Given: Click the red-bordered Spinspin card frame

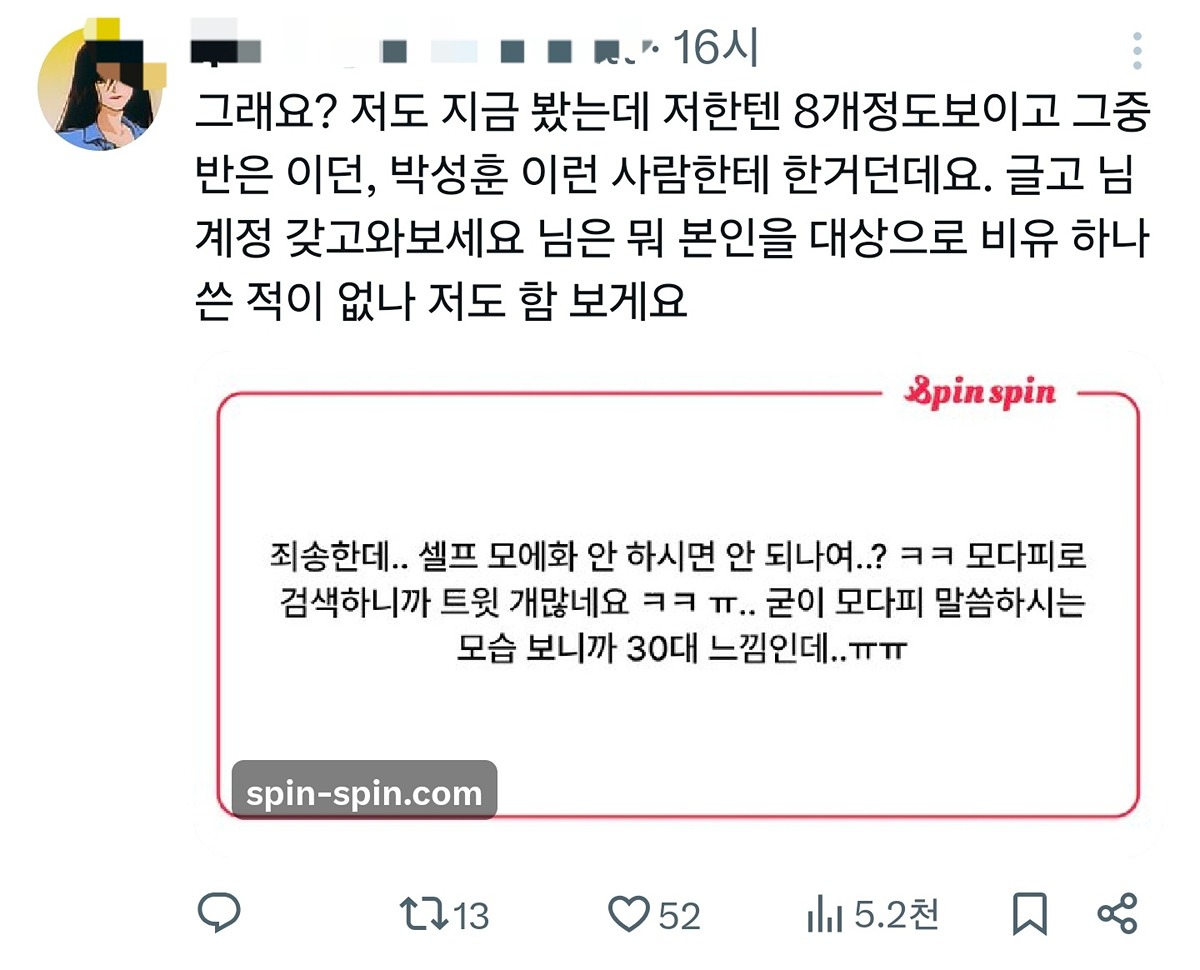Looking at the screenshot, I should (679, 603).
